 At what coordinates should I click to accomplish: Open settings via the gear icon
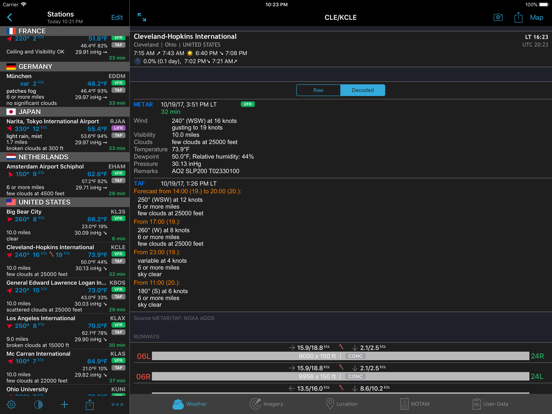click(x=11, y=404)
